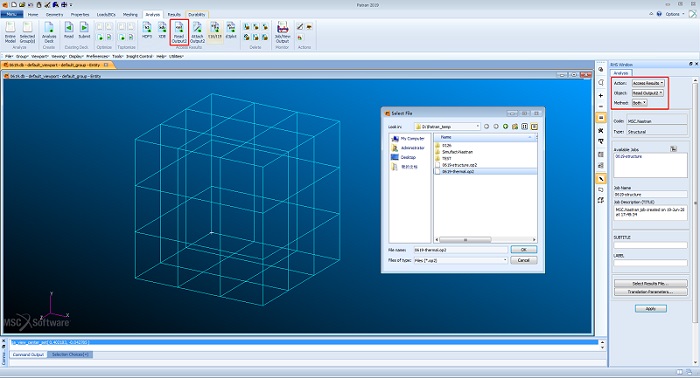The width and height of the screenshot is (700, 378).
Task: Click the HDF5 access results icon
Action: [147, 30]
